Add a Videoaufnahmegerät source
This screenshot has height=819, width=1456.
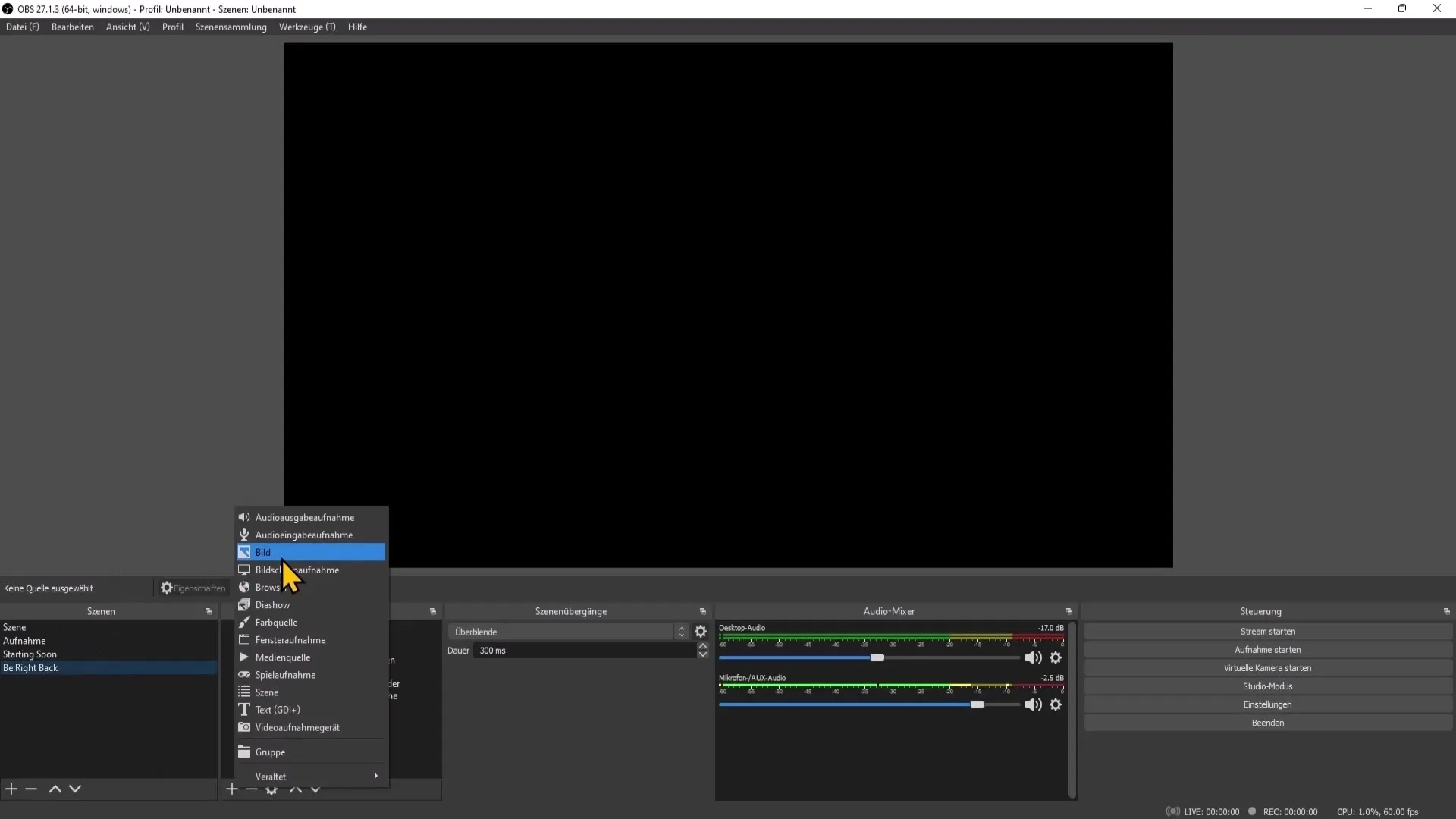pos(311,726)
